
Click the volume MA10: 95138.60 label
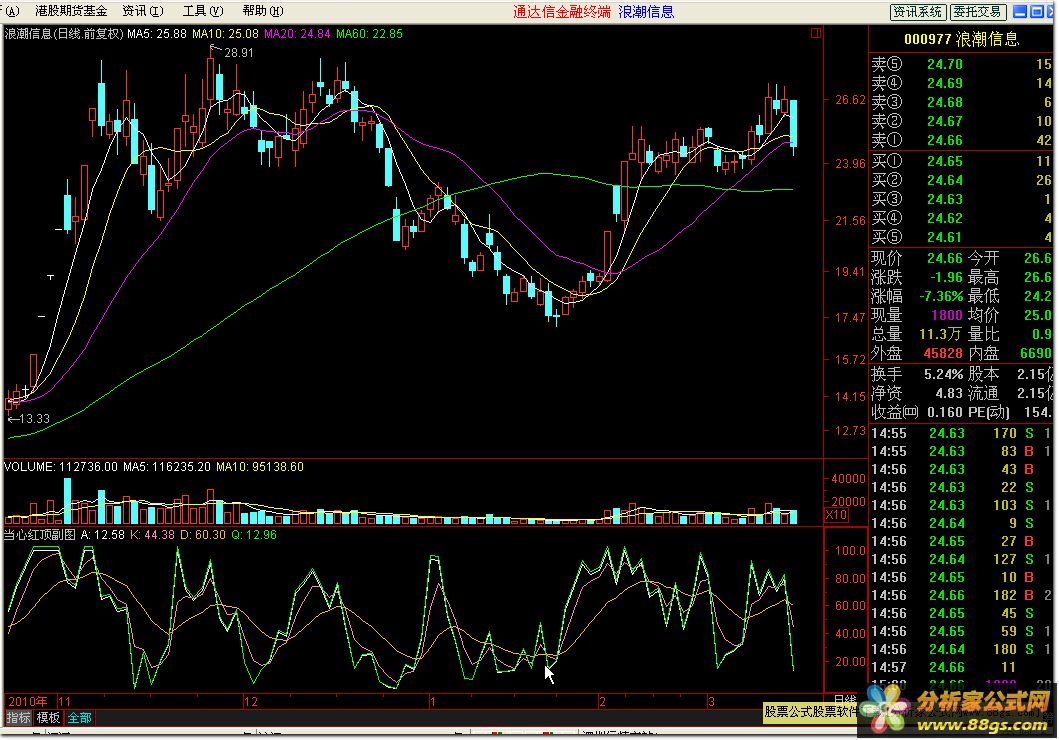(x=259, y=467)
